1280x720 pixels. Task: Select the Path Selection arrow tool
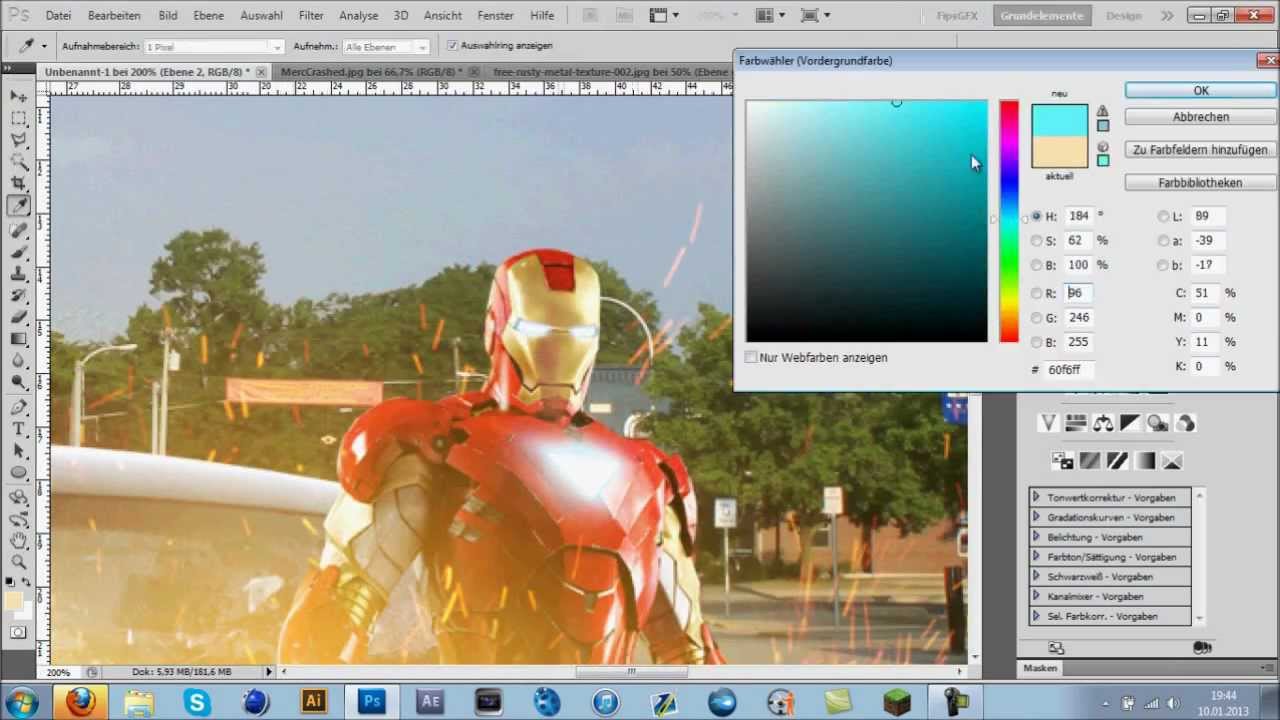click(x=18, y=452)
